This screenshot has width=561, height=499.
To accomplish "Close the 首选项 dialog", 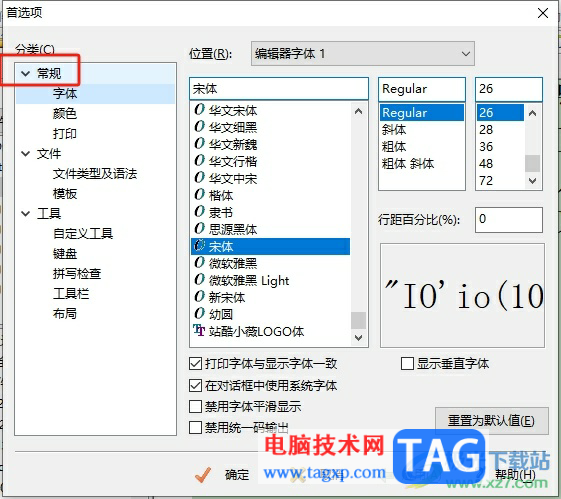I will [543, 13].
